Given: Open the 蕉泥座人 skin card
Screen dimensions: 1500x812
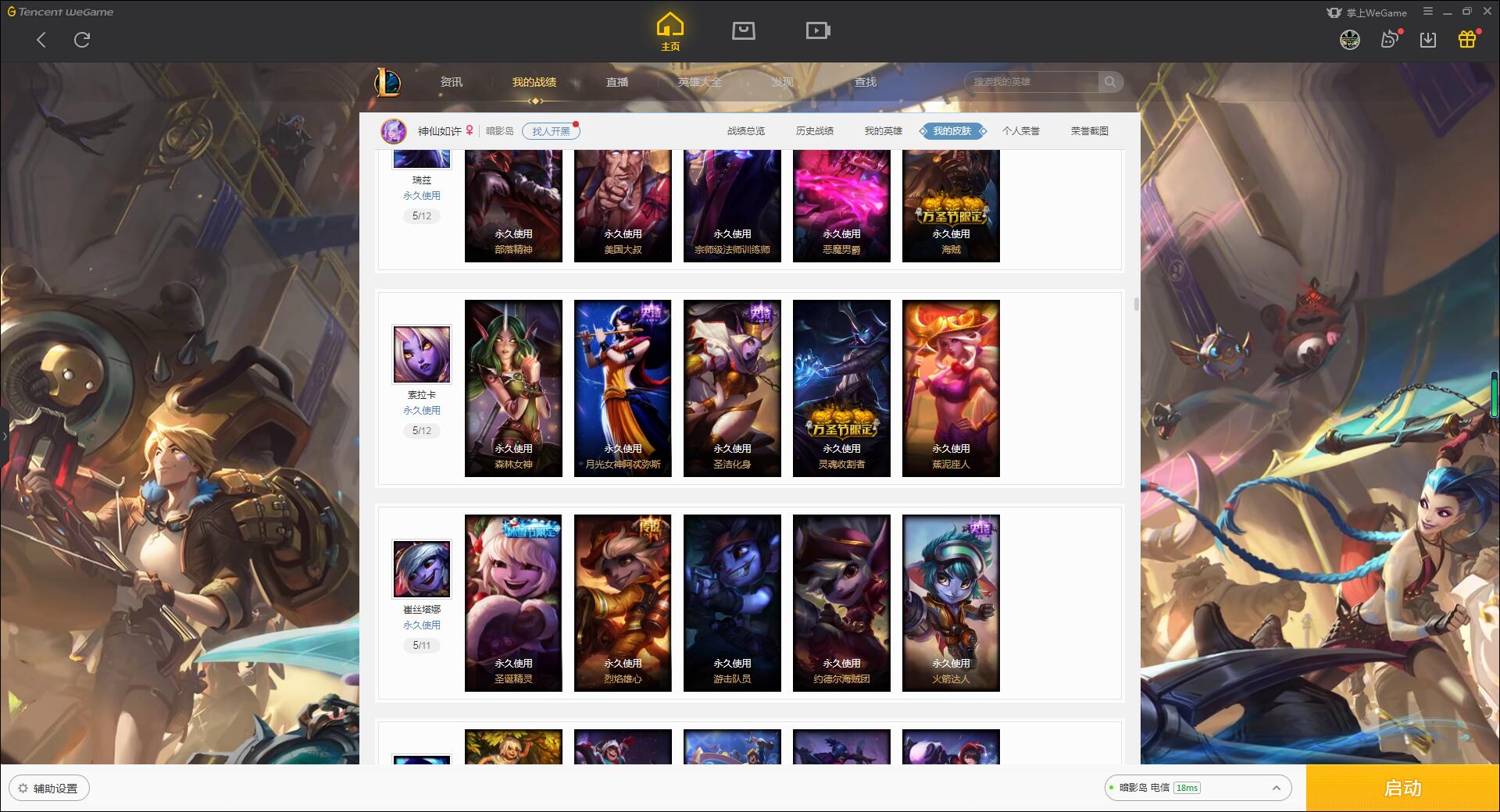Looking at the screenshot, I should tap(951, 388).
